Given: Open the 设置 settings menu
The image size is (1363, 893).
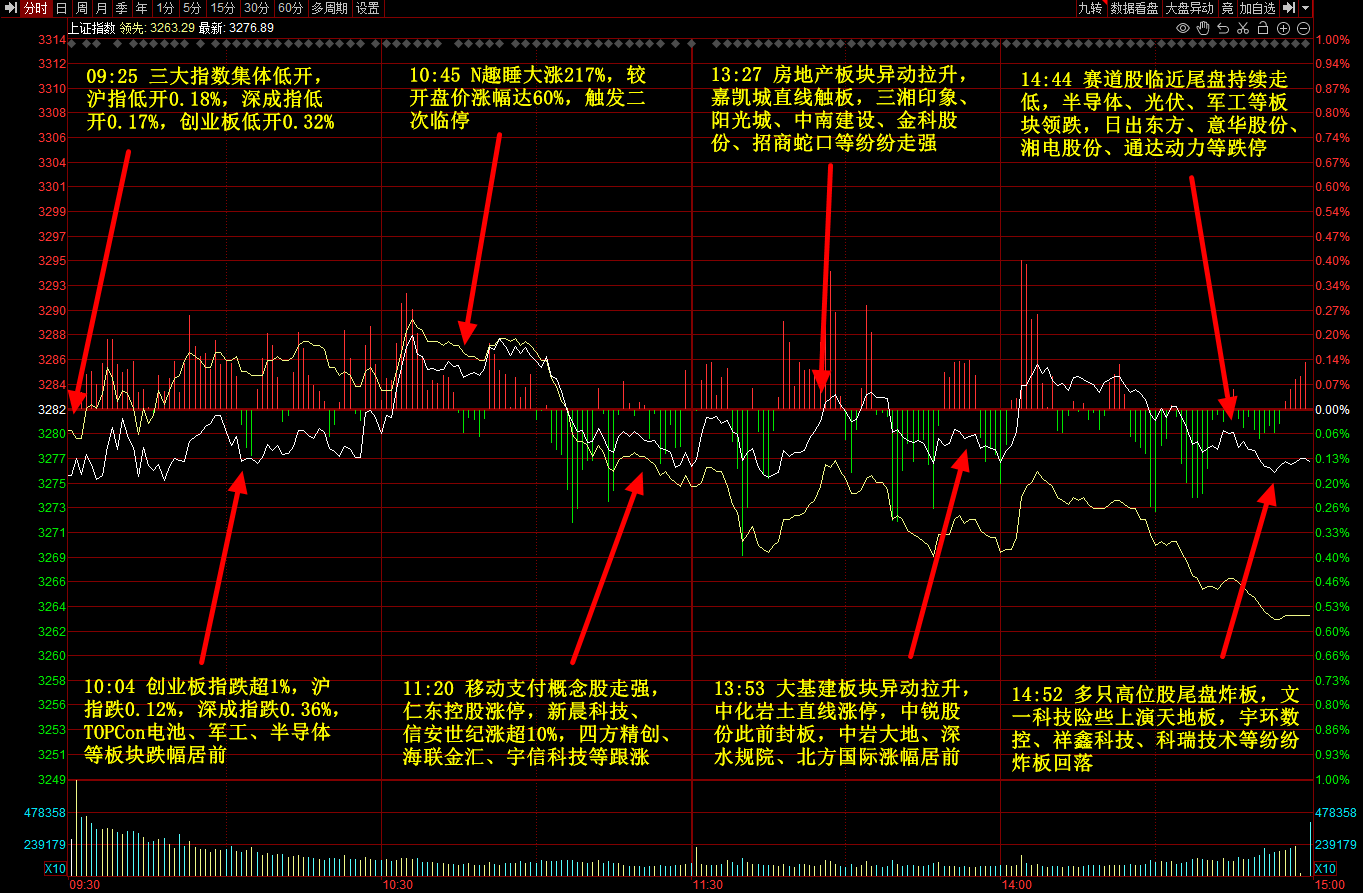Looking at the screenshot, I should [368, 8].
